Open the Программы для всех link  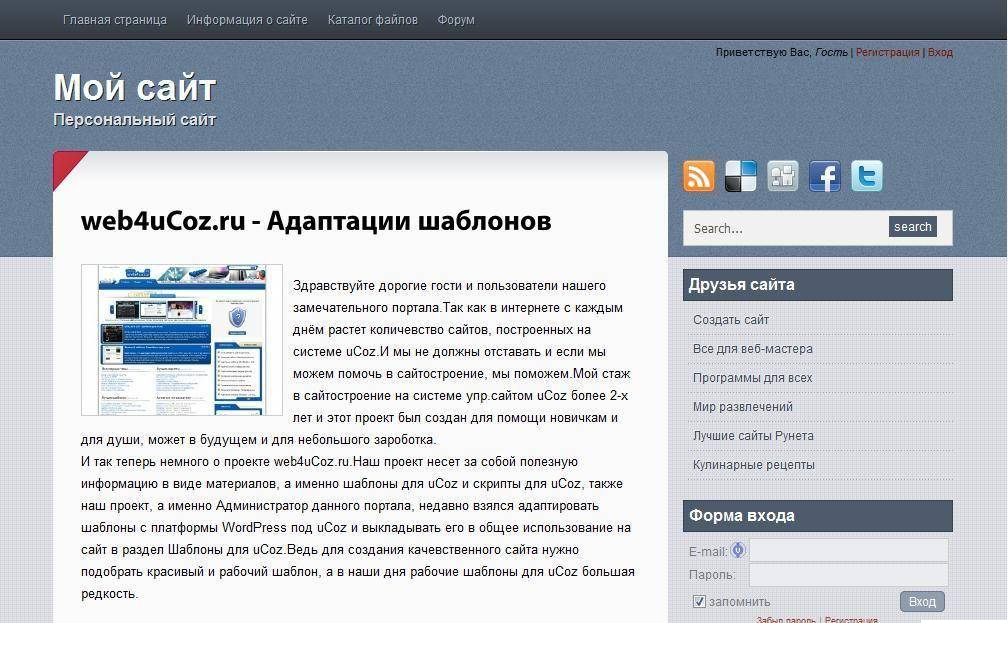point(753,377)
